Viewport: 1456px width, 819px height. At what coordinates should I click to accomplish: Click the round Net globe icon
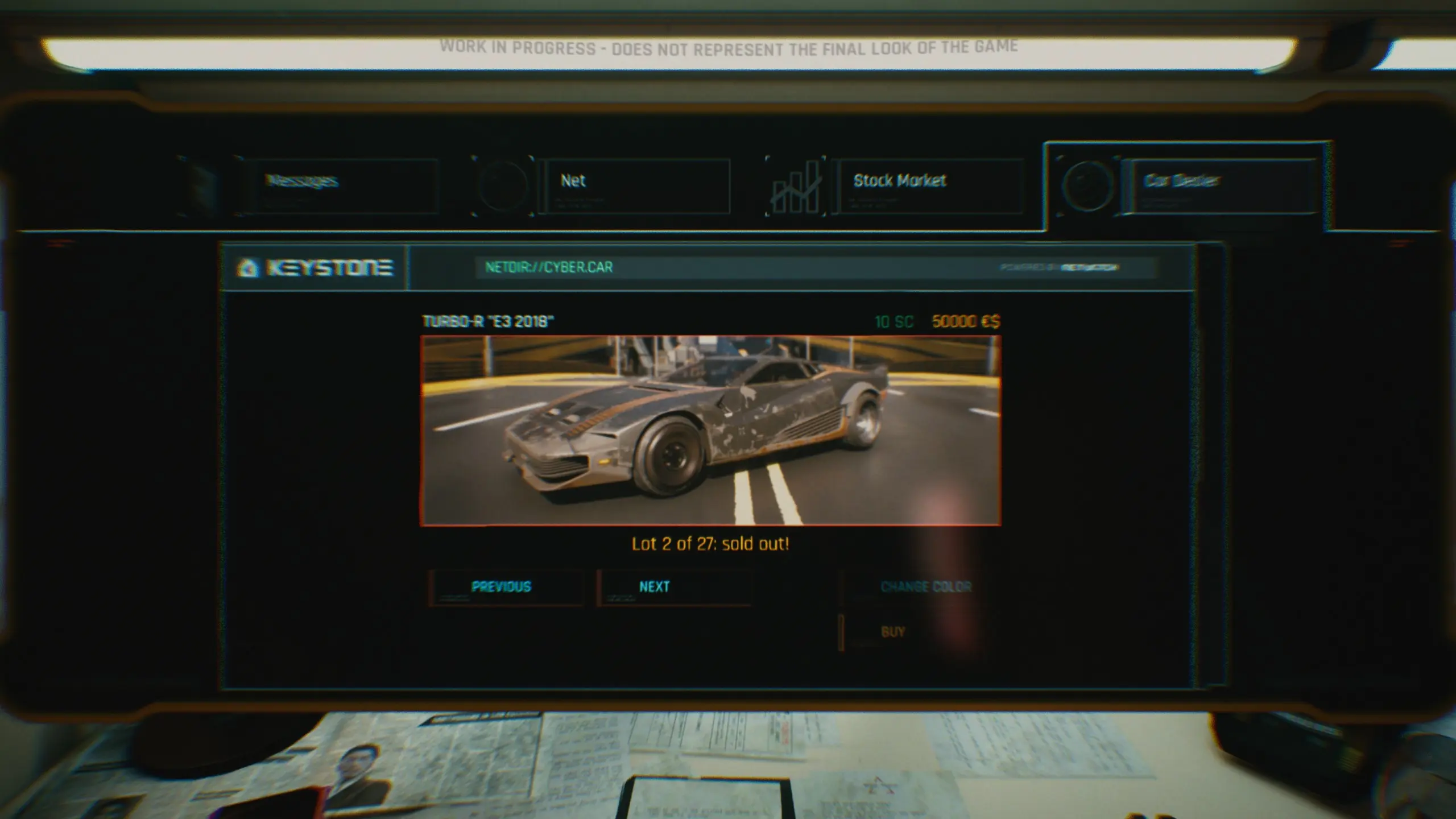pos(503,186)
